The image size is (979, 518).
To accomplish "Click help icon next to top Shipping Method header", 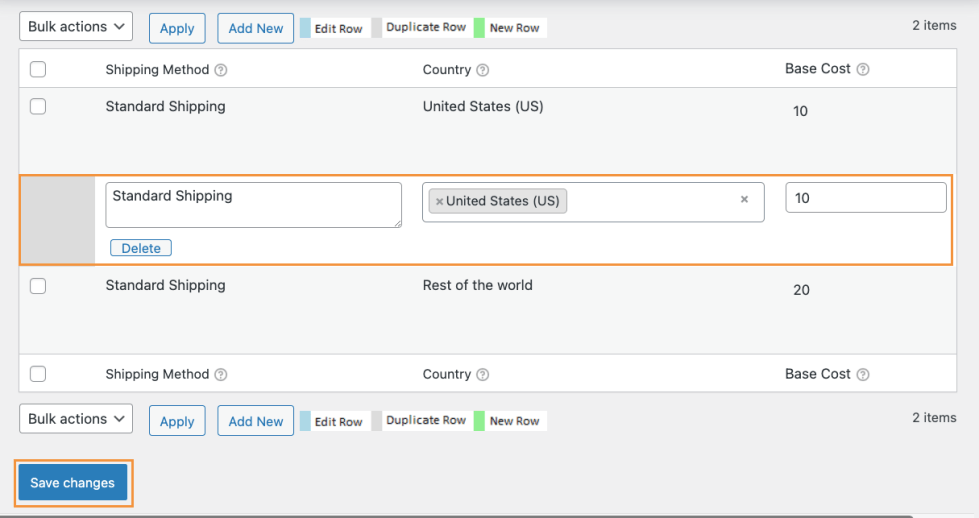I will 221,70.
